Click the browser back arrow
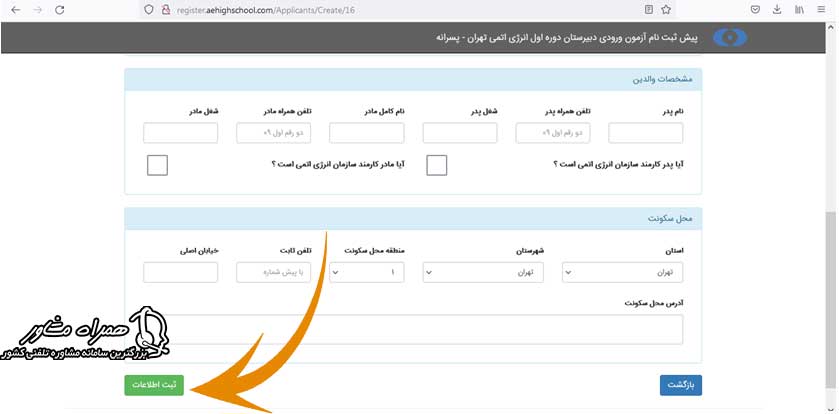This screenshot has height=414, width=839. (15, 9)
